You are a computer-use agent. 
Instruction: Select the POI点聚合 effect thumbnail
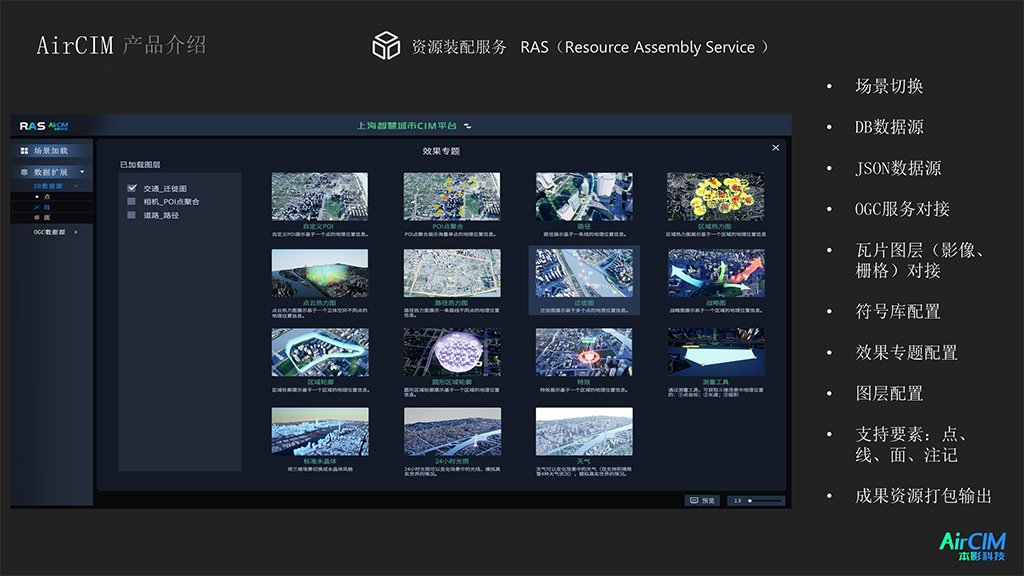(x=452, y=197)
